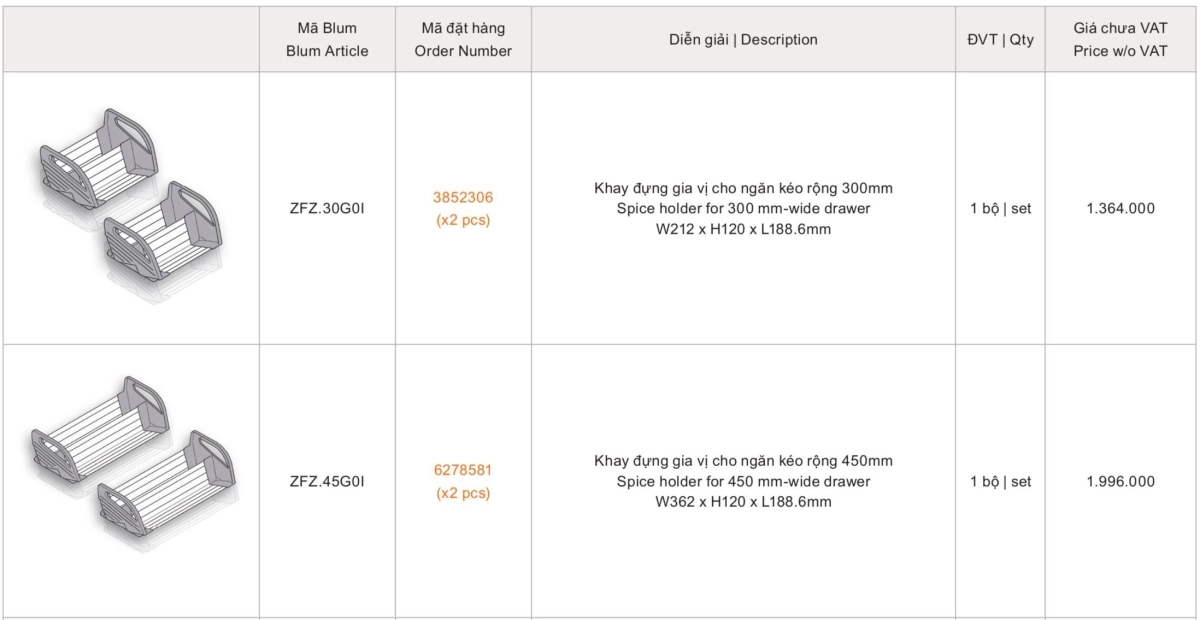Select article code ZFZ.30G0I

[327, 209]
